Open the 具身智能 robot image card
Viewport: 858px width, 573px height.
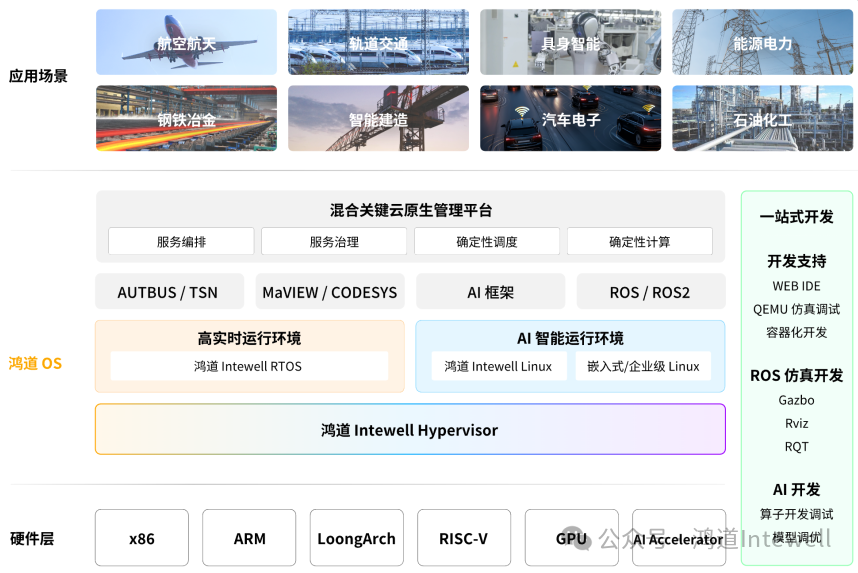(x=571, y=42)
